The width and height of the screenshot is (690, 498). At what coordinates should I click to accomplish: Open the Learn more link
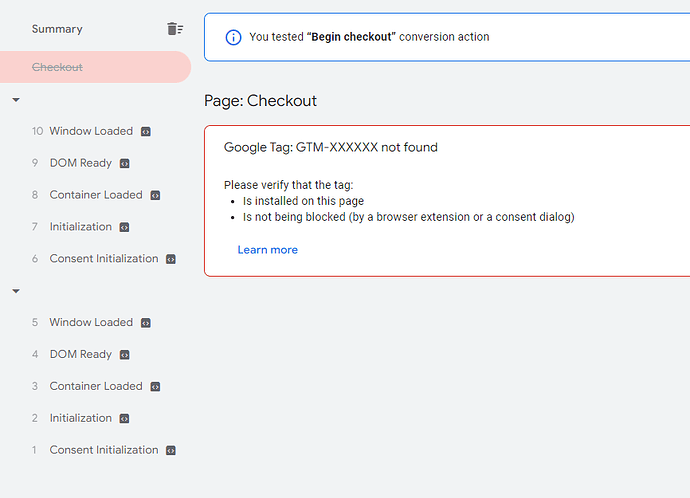point(267,250)
